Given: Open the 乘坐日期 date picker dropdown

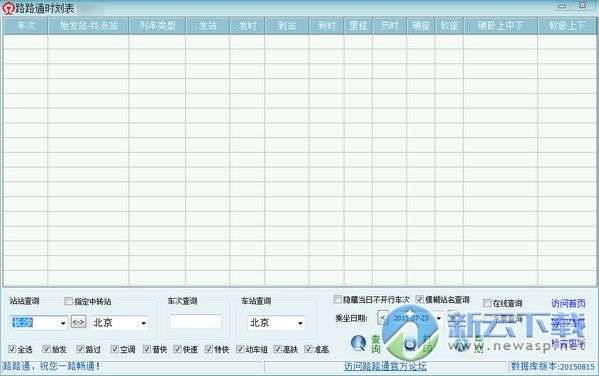Looking at the screenshot, I should click(439, 318).
